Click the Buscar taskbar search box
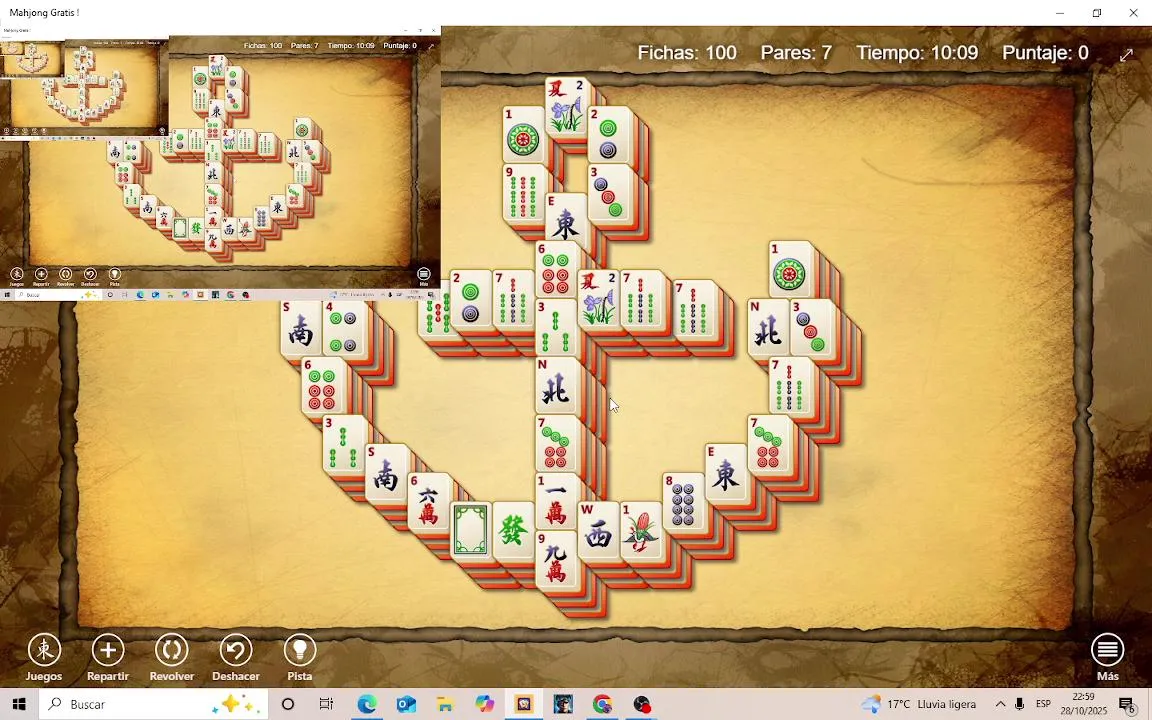 point(156,704)
